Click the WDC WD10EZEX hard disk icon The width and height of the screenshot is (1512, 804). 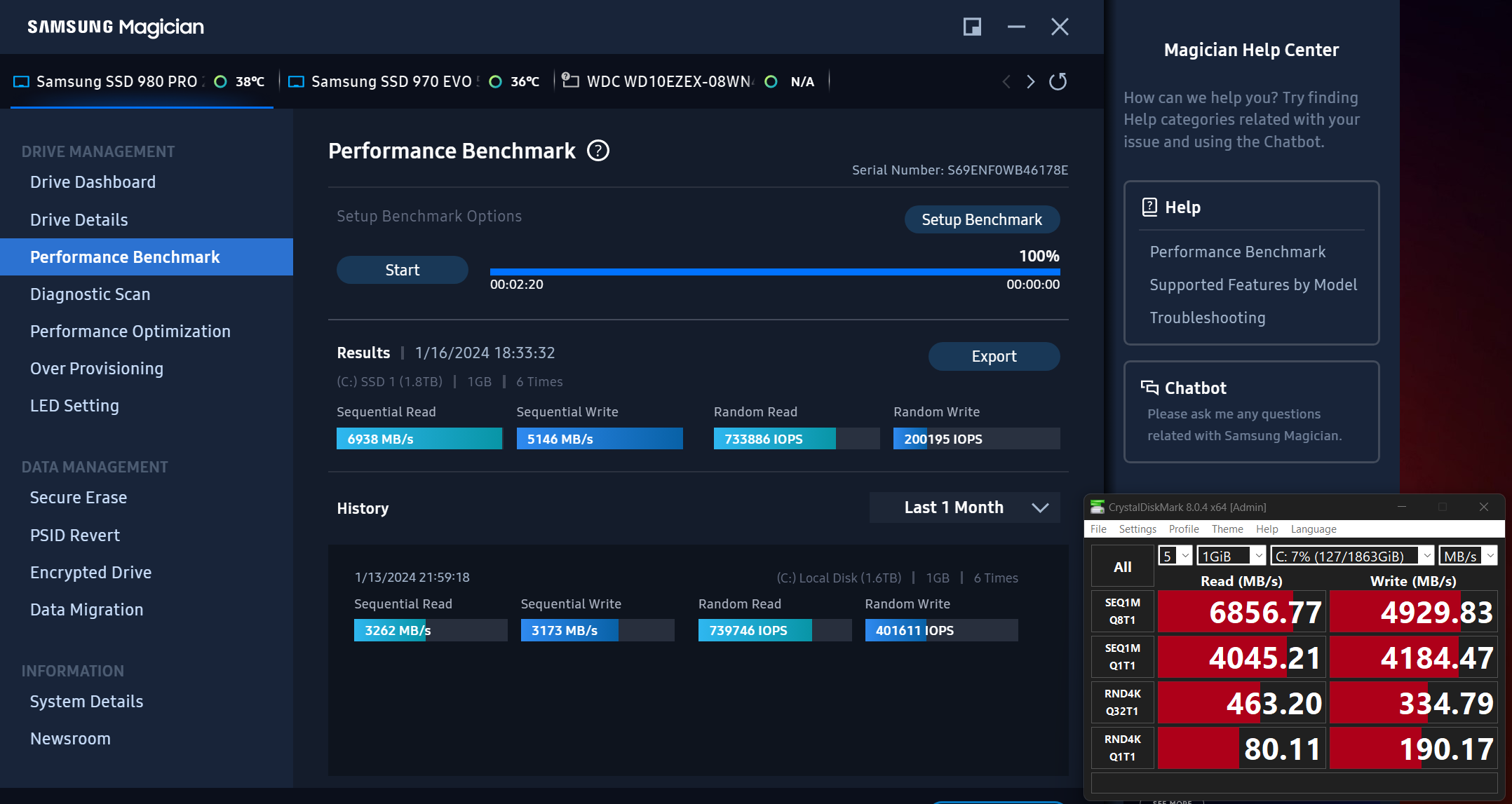tap(570, 81)
